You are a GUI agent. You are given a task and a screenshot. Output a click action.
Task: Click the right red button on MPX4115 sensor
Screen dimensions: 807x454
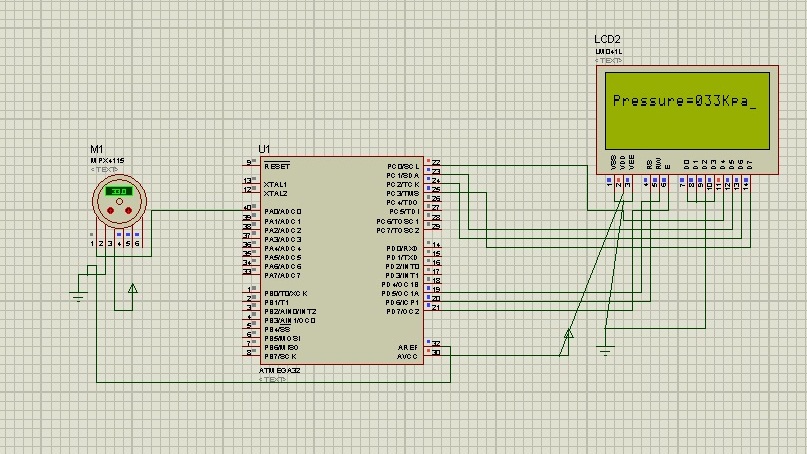coord(129,211)
